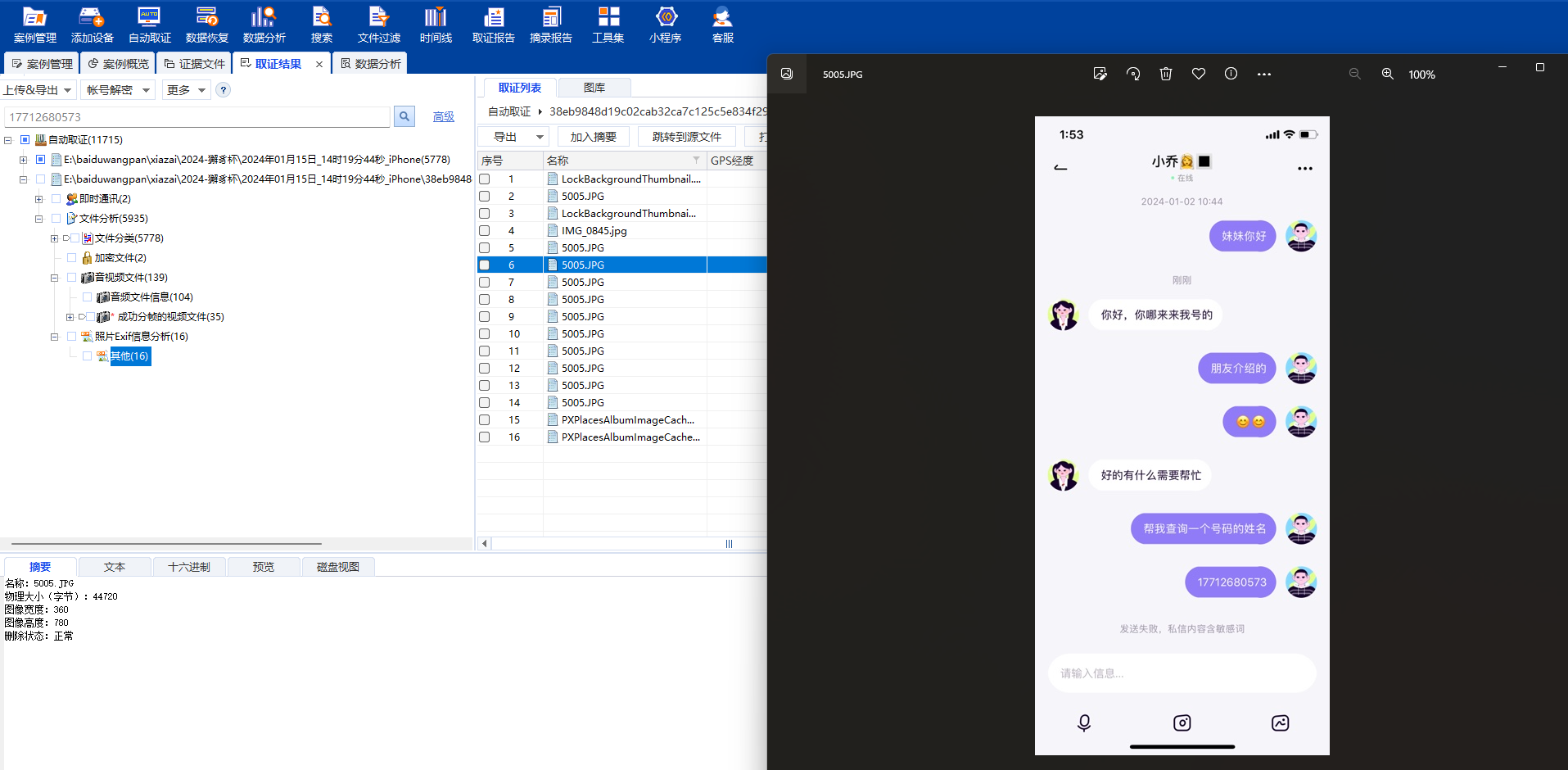Open the 更多 dropdown

185,90
